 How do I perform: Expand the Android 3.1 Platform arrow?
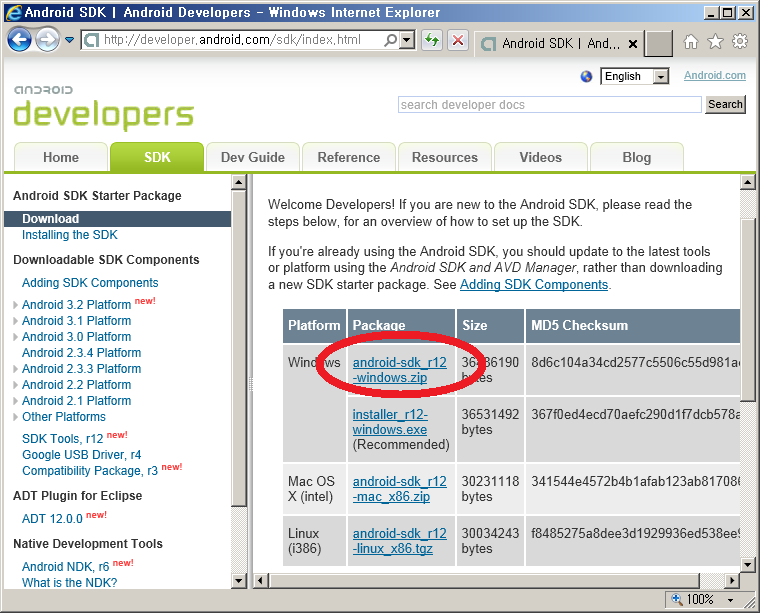click(16, 321)
